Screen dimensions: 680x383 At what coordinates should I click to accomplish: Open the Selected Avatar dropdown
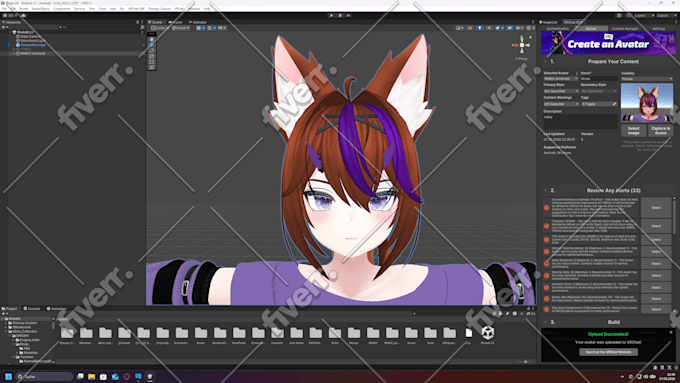coord(561,79)
